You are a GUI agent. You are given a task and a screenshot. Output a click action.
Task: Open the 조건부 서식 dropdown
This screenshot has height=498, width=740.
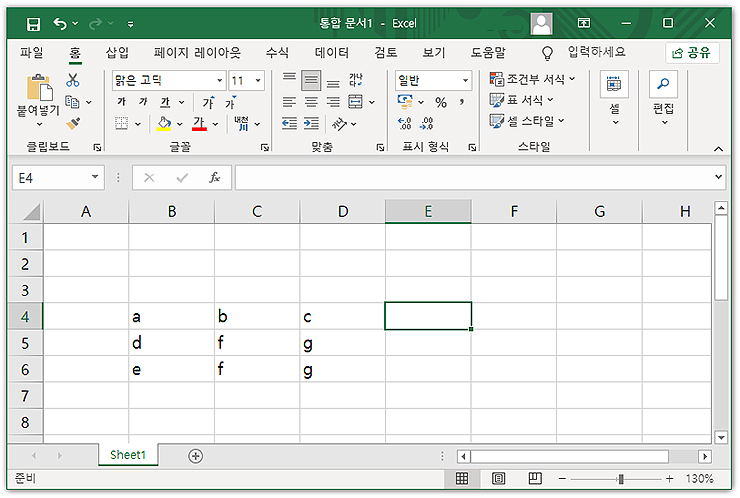tap(533, 79)
